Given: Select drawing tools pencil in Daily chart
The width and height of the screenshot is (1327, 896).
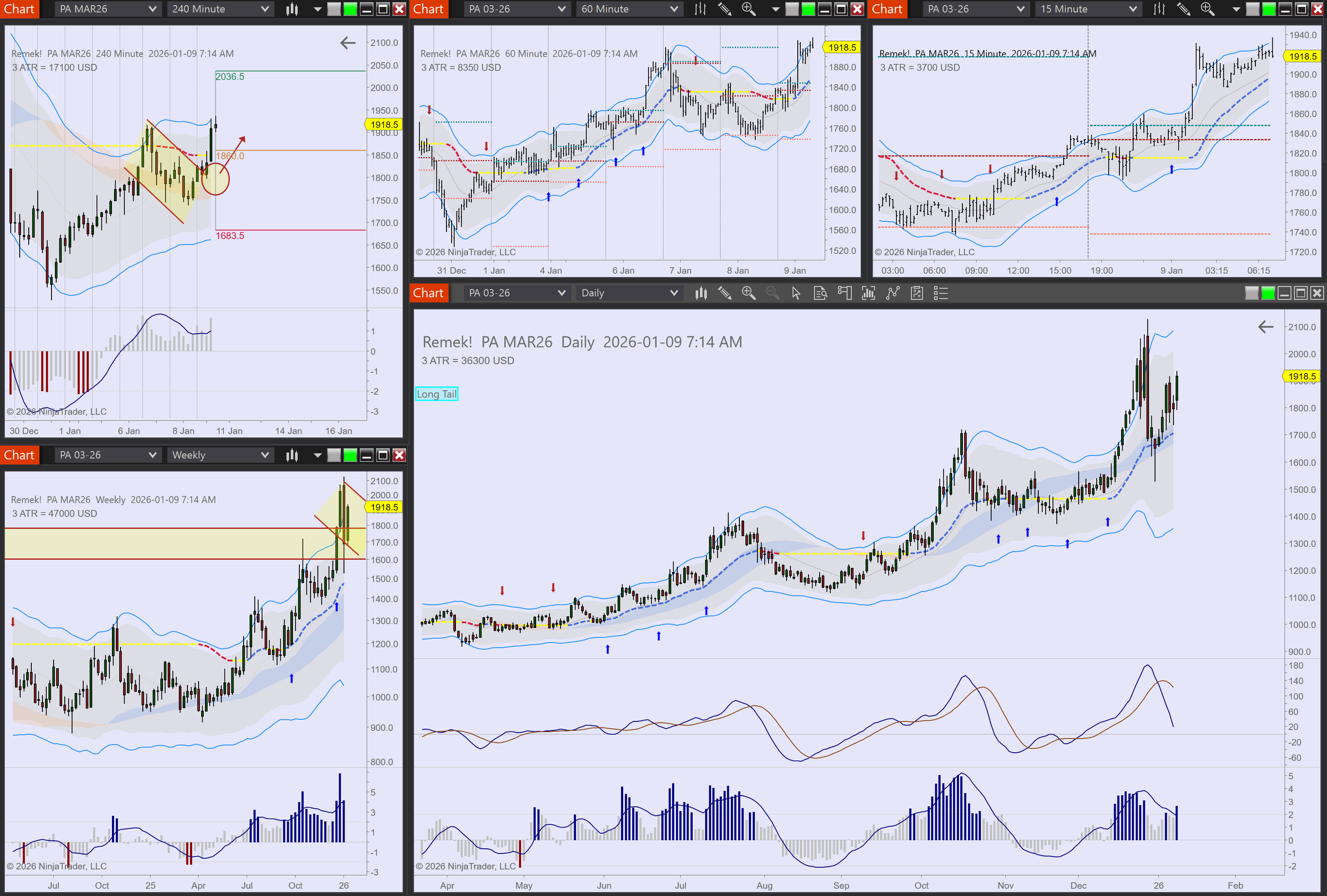Looking at the screenshot, I should (x=724, y=293).
